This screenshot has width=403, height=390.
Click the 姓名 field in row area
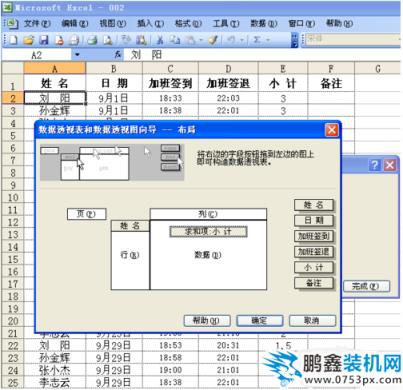tap(130, 226)
